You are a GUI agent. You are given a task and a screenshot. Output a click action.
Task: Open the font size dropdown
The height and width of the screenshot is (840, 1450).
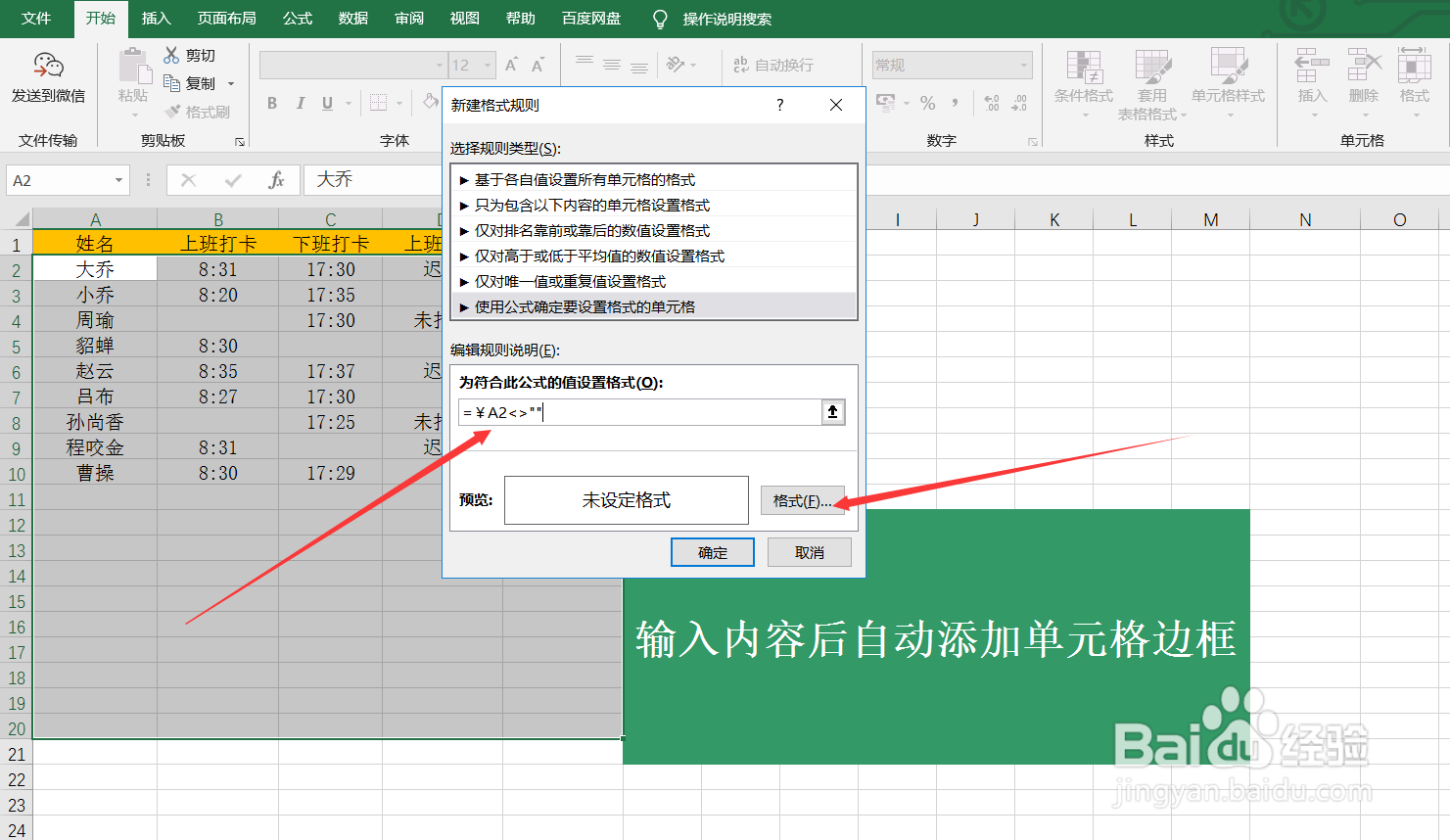[x=486, y=65]
